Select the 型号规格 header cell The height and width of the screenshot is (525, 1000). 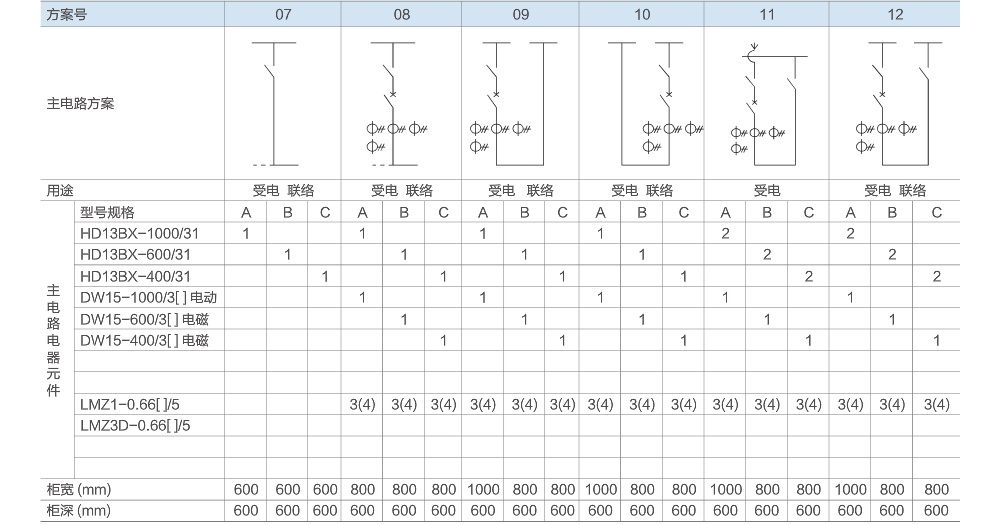click(x=107, y=212)
